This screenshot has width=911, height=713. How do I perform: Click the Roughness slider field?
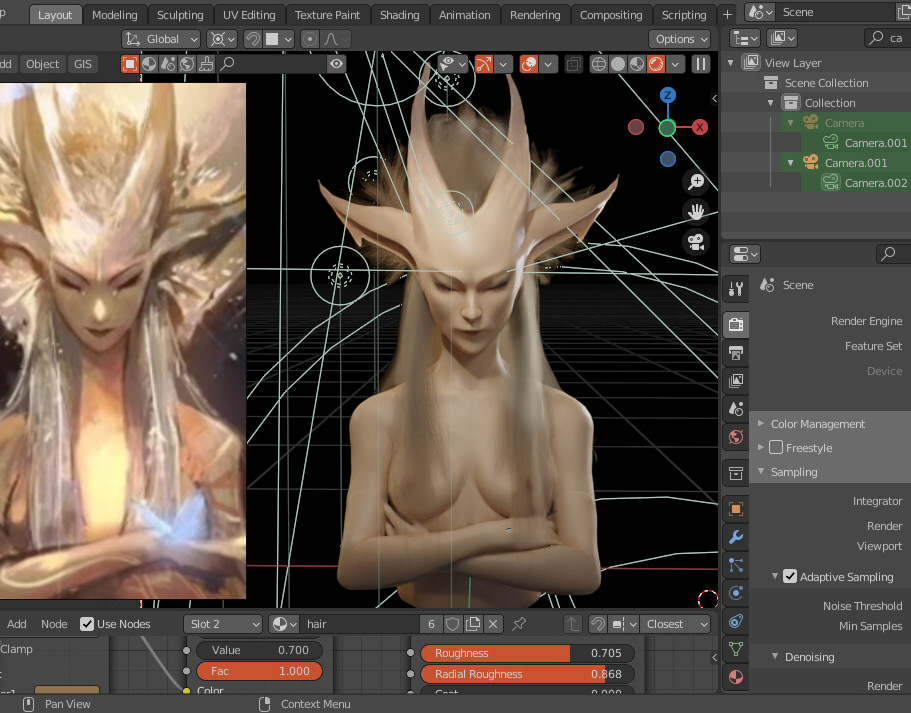click(x=527, y=653)
